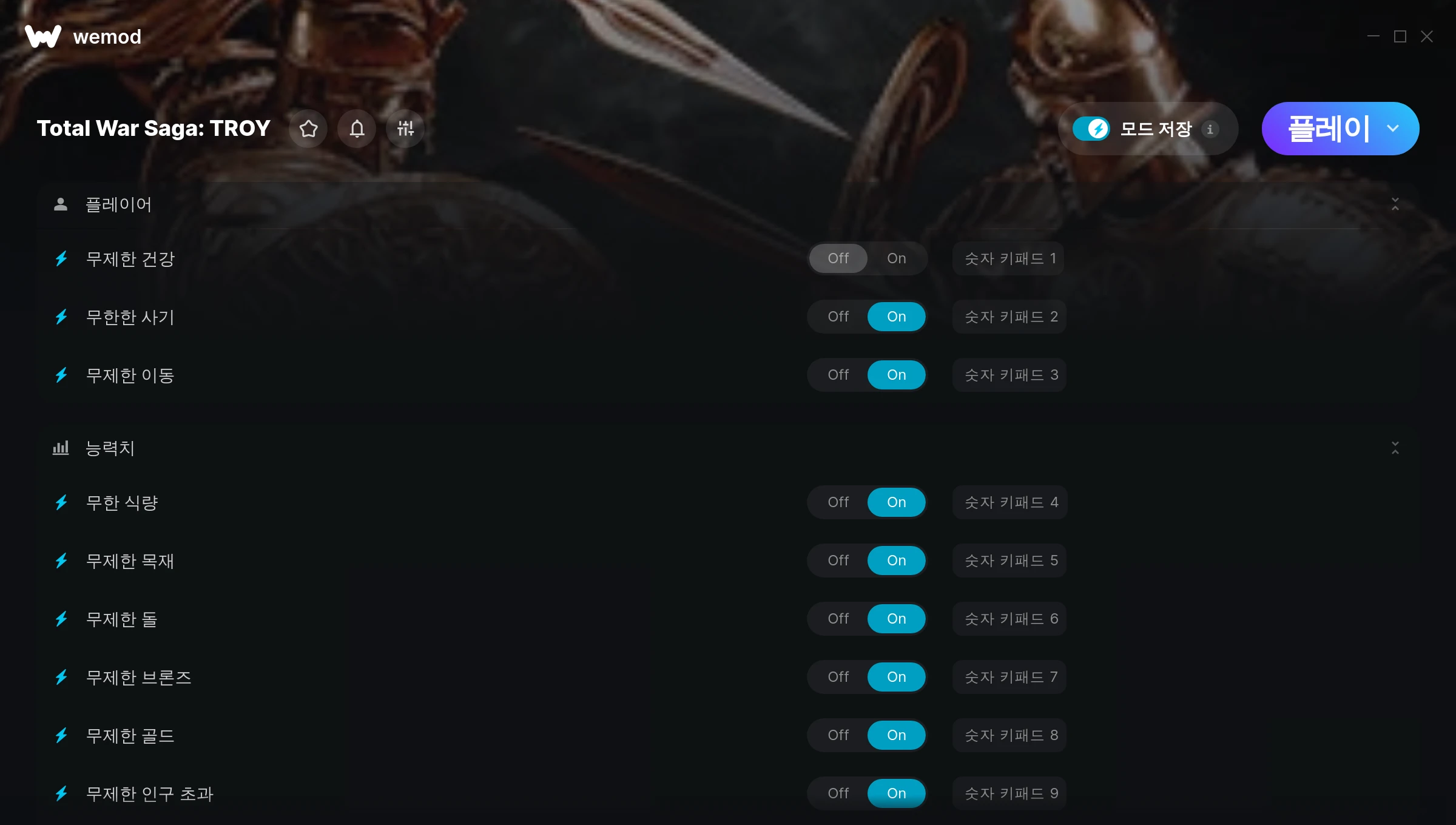The height and width of the screenshot is (825, 1456).
Task: Open notifications bell icon
Action: pos(357,129)
